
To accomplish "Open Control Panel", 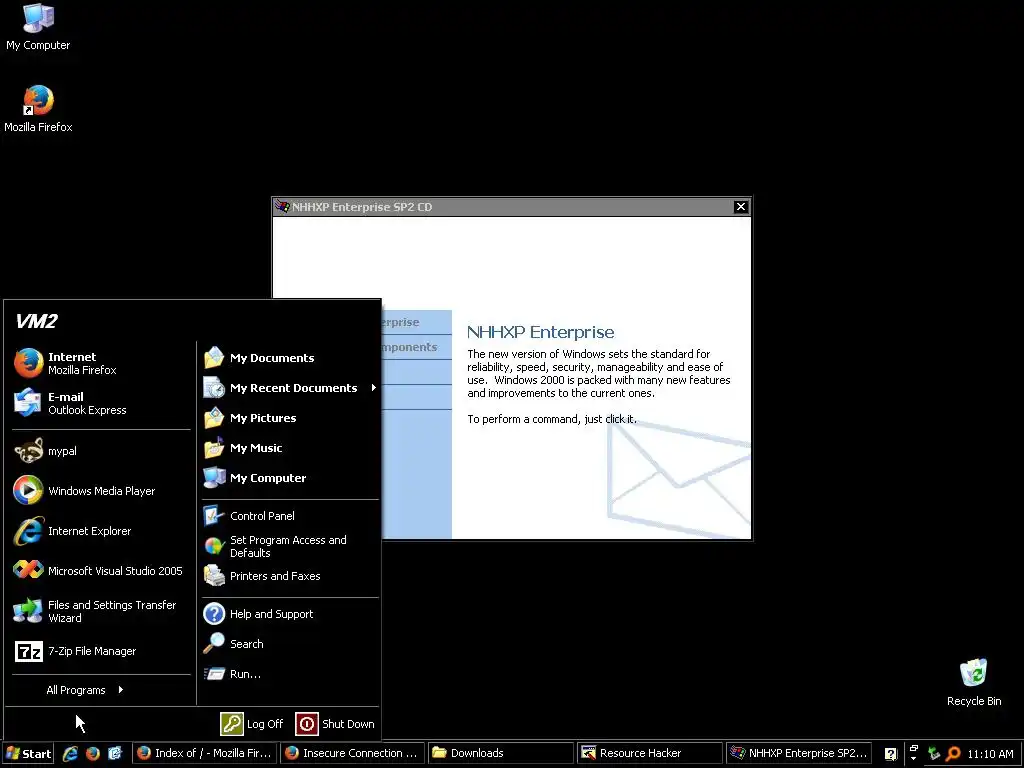I will click(290, 516).
